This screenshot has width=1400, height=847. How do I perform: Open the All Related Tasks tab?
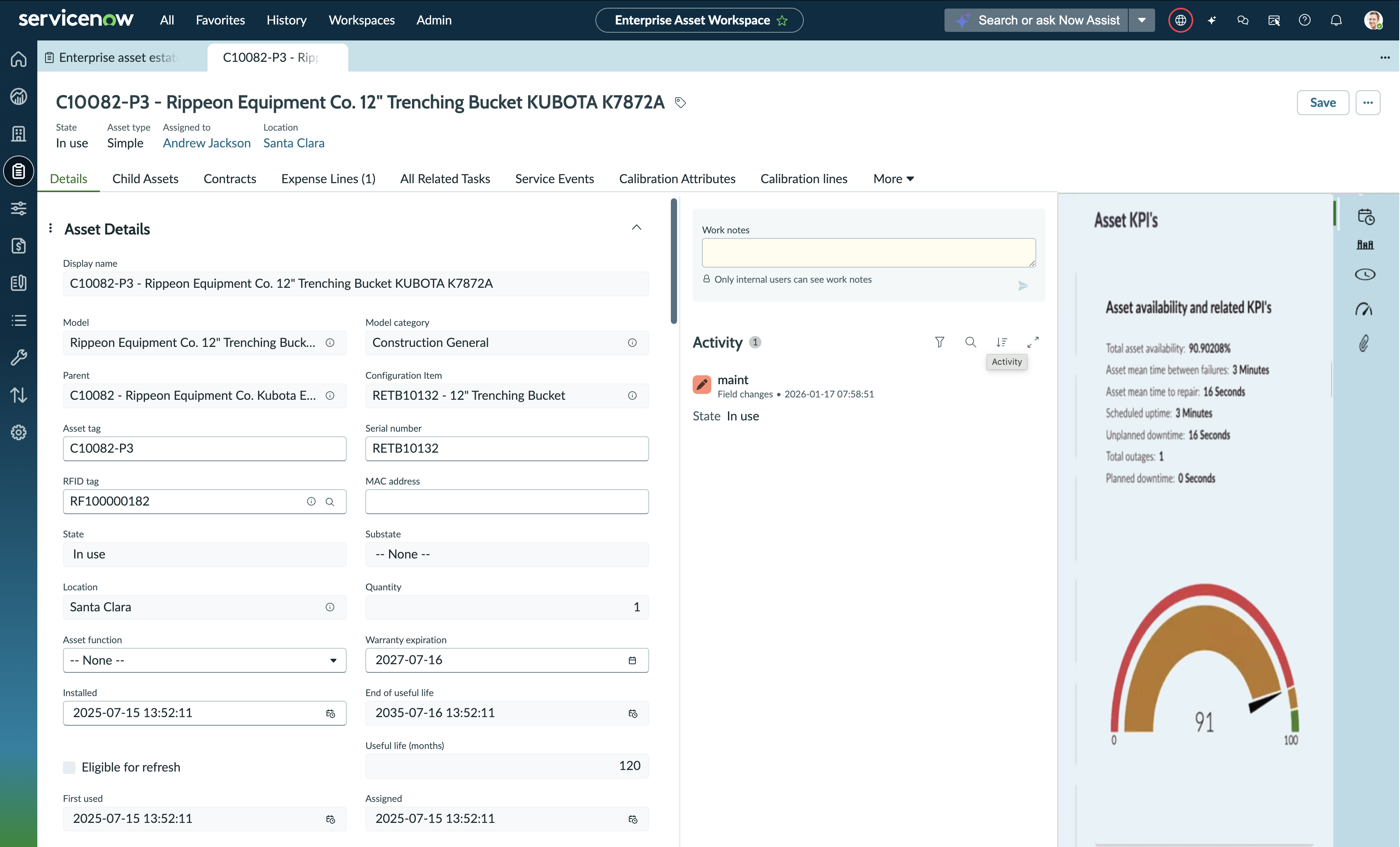[445, 178]
